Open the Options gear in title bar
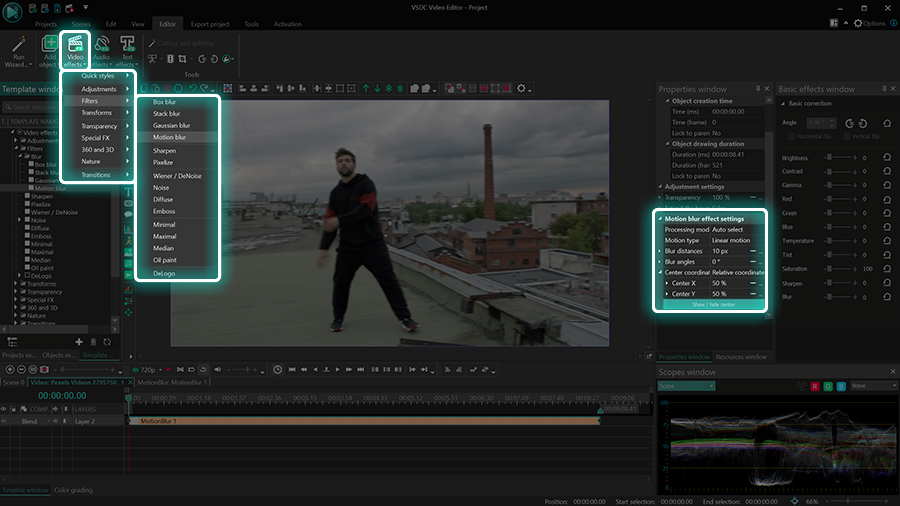The width and height of the screenshot is (900, 506). click(857, 23)
